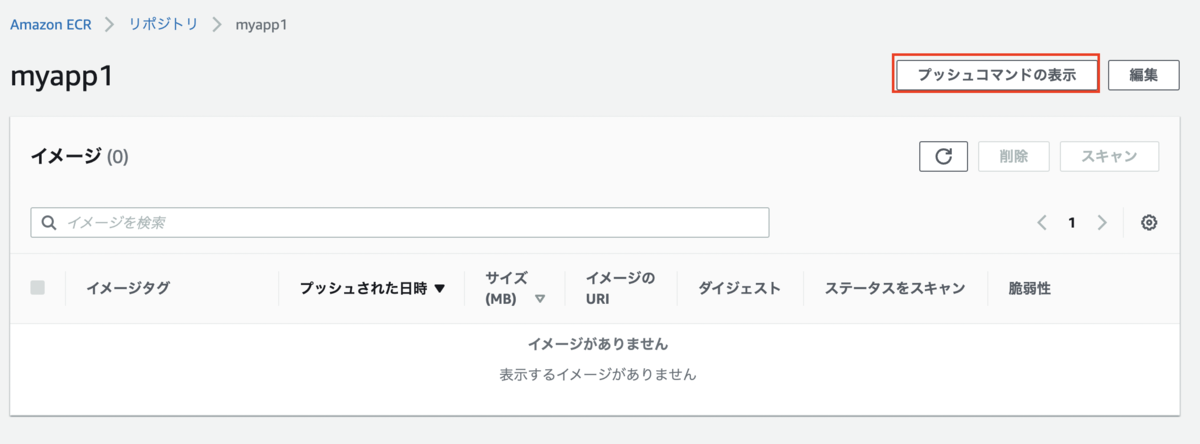Click the プッシュコマンドの表示 button
Screen dimensions: 1200x444
point(996,75)
